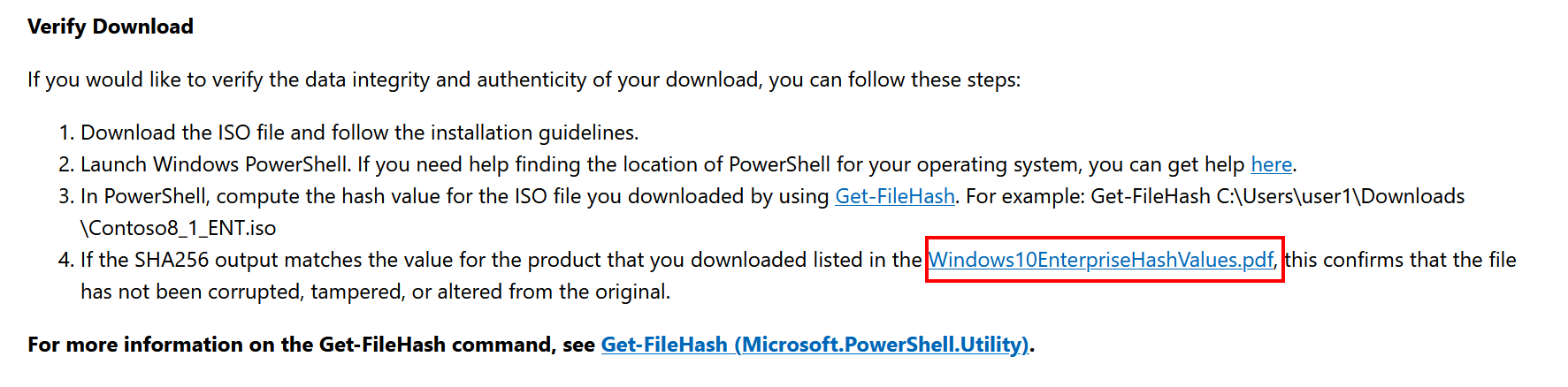Click the "\Contoso8_1_ENT.iso" example filename
This screenshot has height=387, width=1568.
178,229
